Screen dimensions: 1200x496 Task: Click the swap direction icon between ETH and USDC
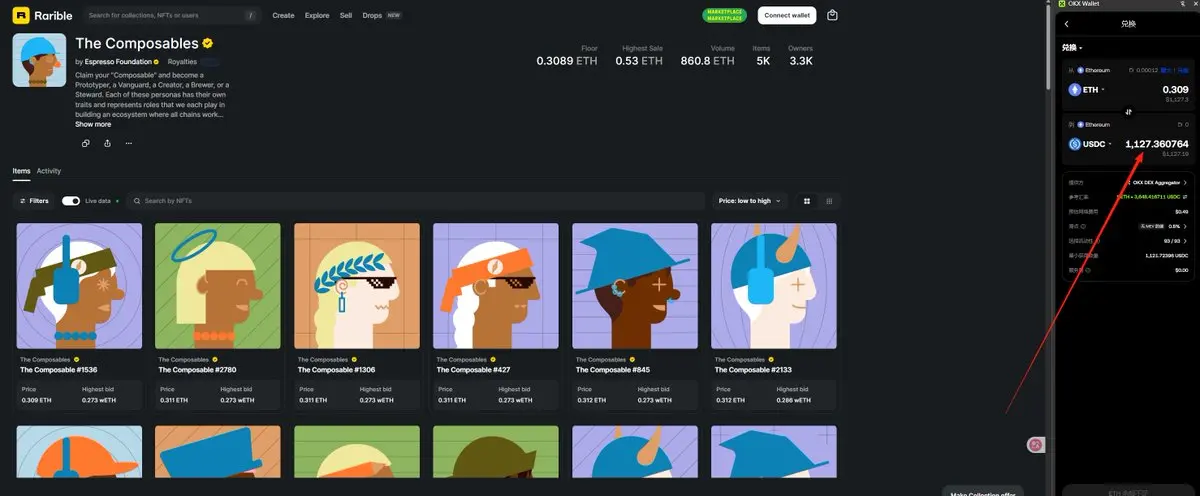point(1128,111)
